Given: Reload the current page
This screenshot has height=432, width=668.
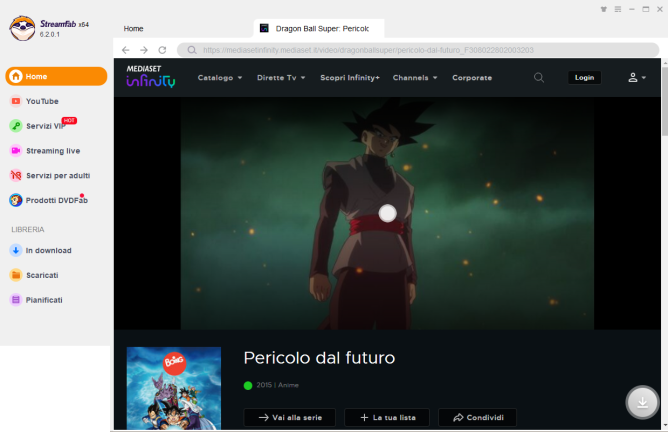Looking at the screenshot, I should click(x=162, y=50).
